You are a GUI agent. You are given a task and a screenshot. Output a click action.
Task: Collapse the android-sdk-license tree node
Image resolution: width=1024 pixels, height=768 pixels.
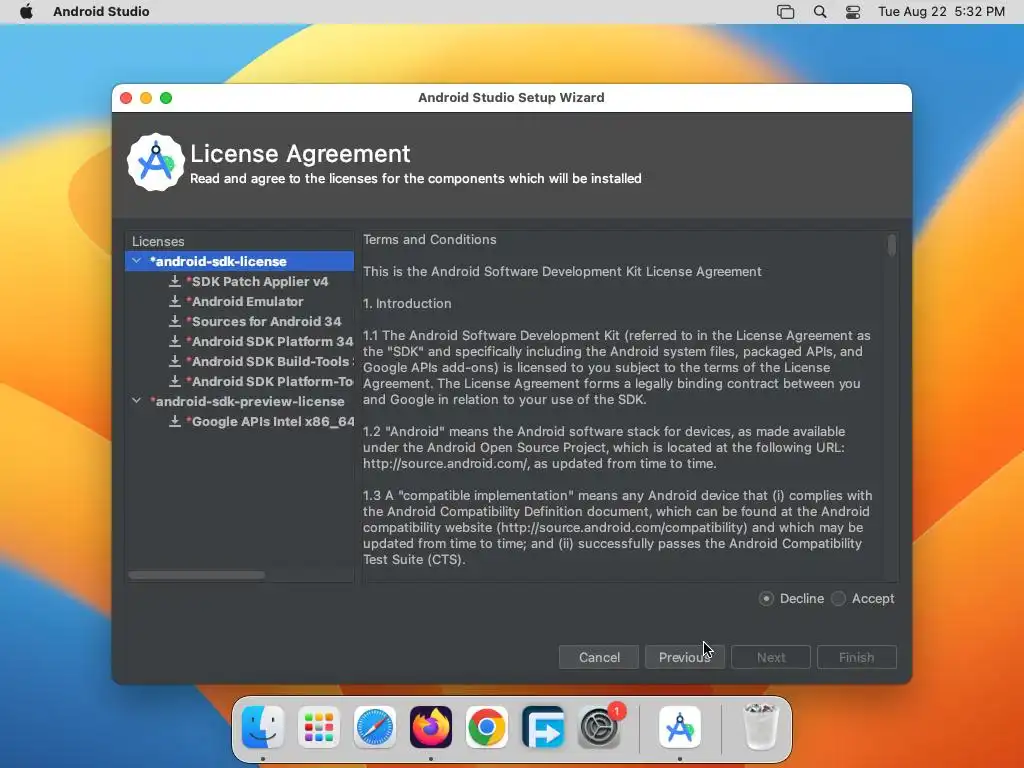tap(136, 261)
